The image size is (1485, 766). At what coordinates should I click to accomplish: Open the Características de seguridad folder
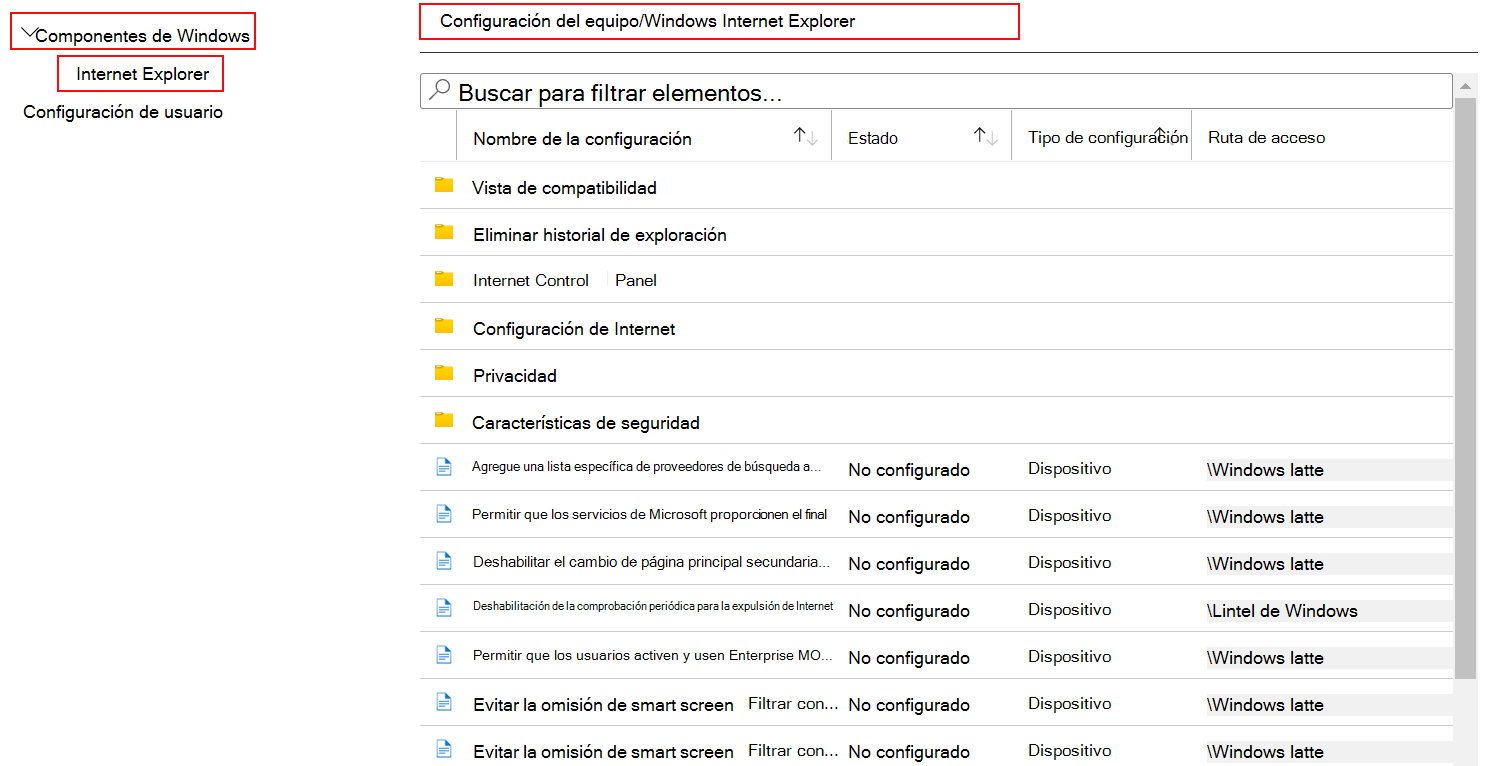point(586,423)
